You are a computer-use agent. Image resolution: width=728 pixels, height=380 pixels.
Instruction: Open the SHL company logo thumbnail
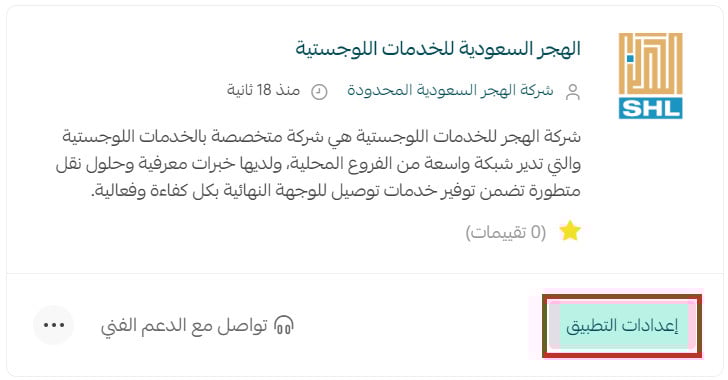650,76
